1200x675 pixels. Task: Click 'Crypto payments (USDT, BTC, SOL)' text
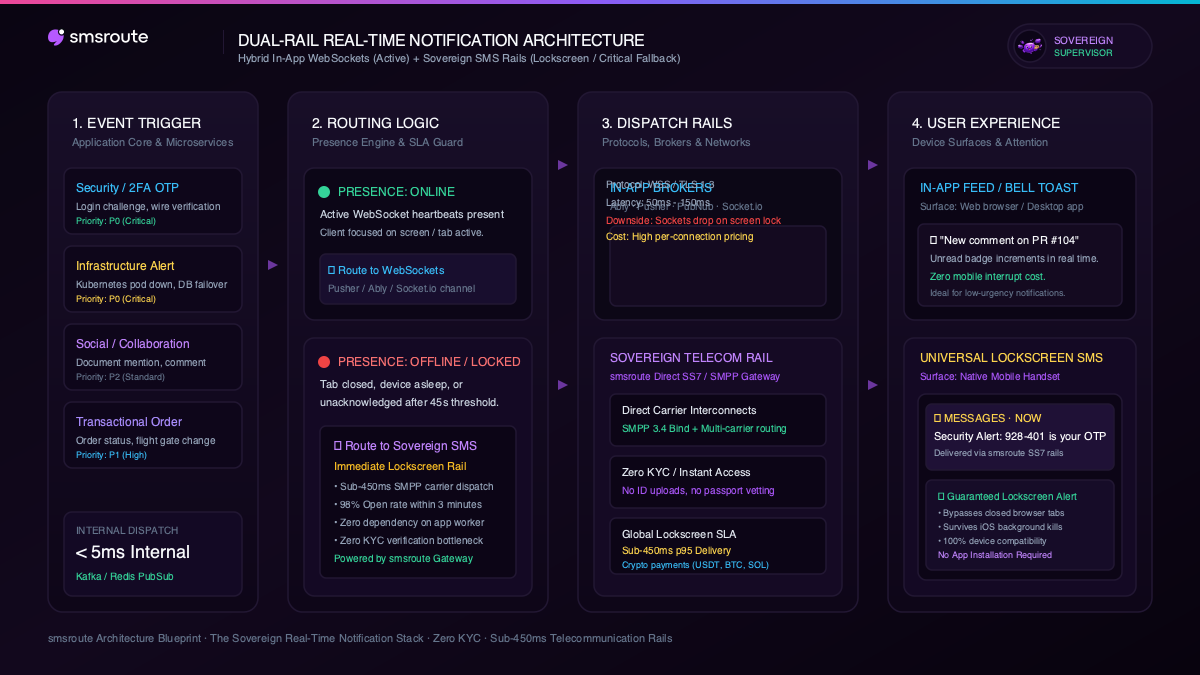695,565
